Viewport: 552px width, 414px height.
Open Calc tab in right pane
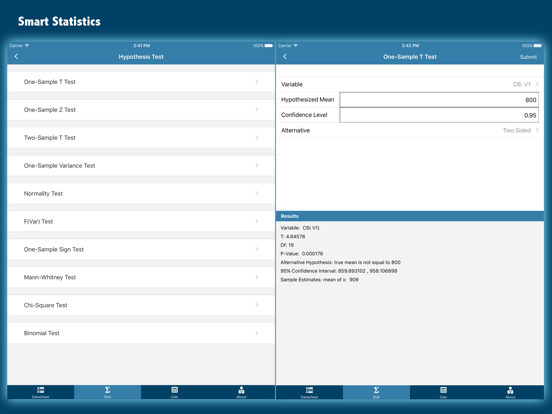click(x=443, y=392)
